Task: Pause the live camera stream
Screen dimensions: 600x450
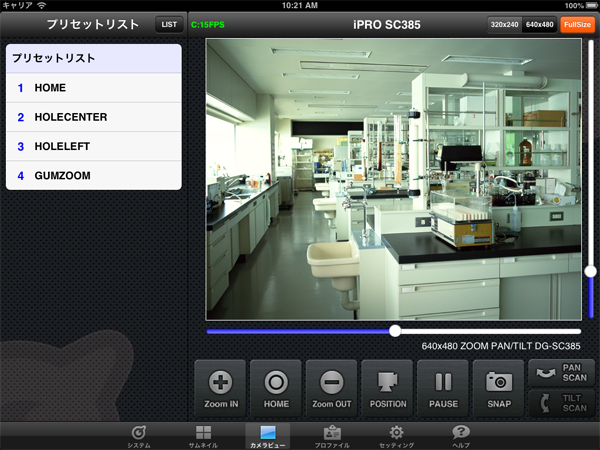Action: (x=443, y=387)
